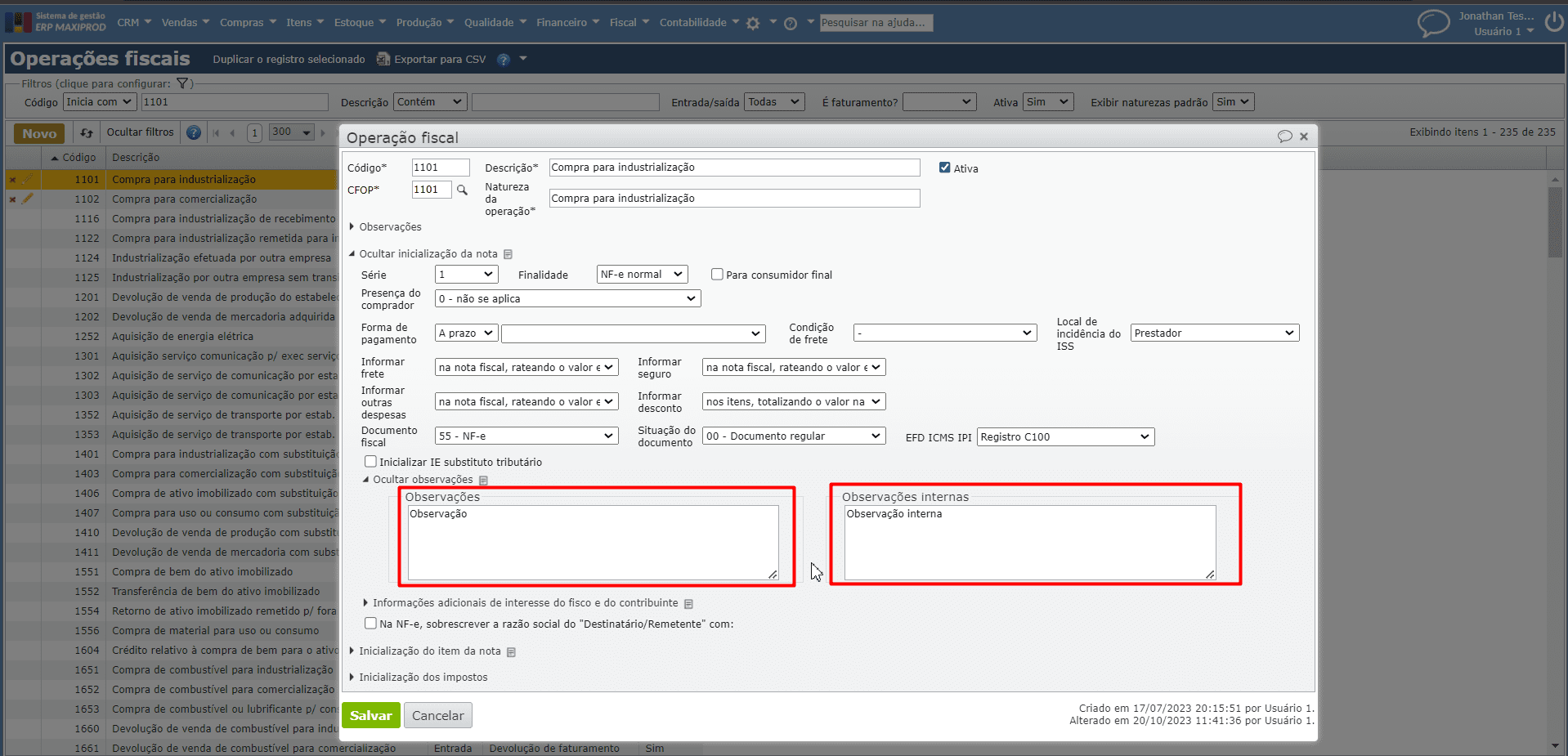Open the EFD ICMS IPI dropdown
Viewport: 1568px width, 756px height.
point(1065,436)
